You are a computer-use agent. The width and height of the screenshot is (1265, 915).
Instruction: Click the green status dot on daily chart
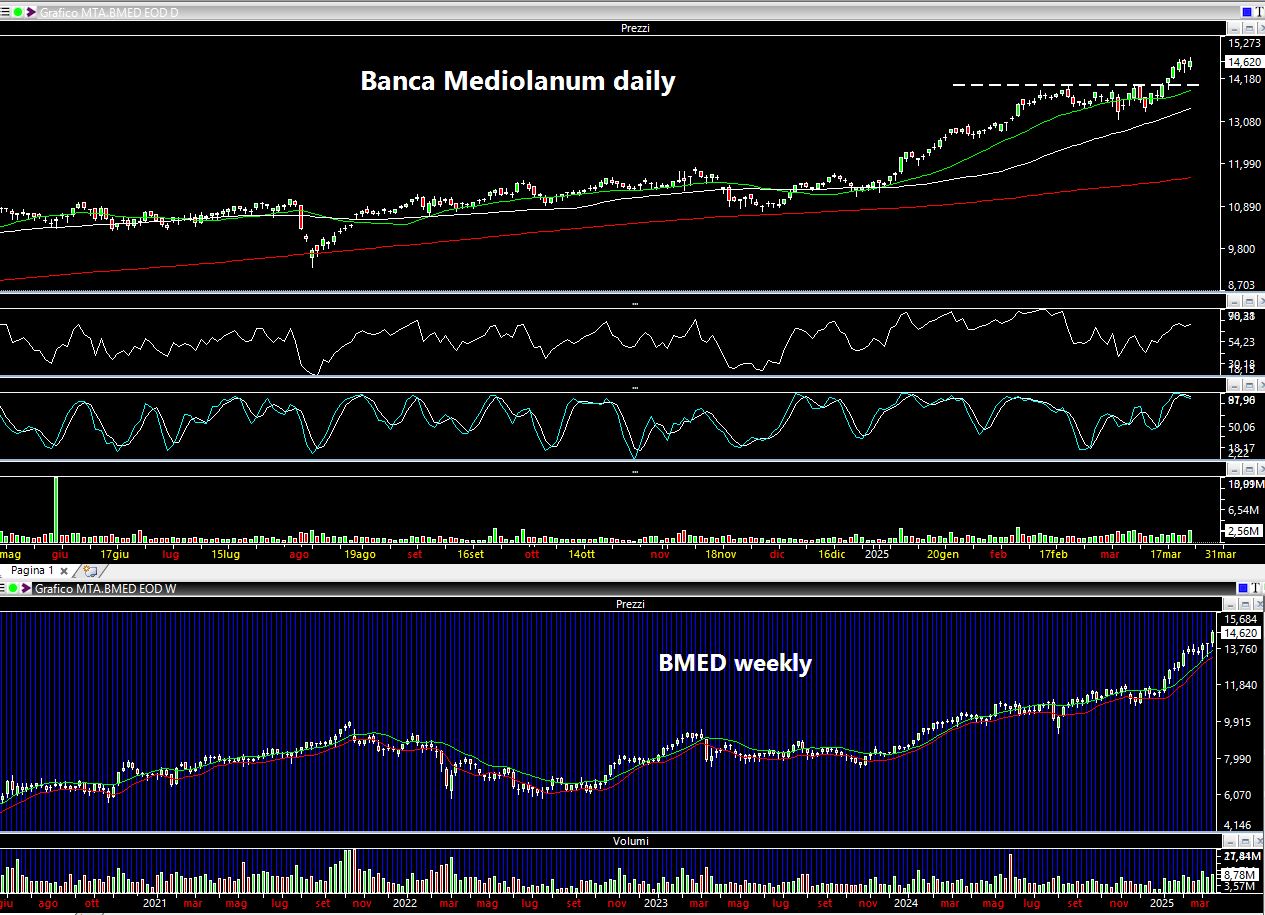(18, 12)
